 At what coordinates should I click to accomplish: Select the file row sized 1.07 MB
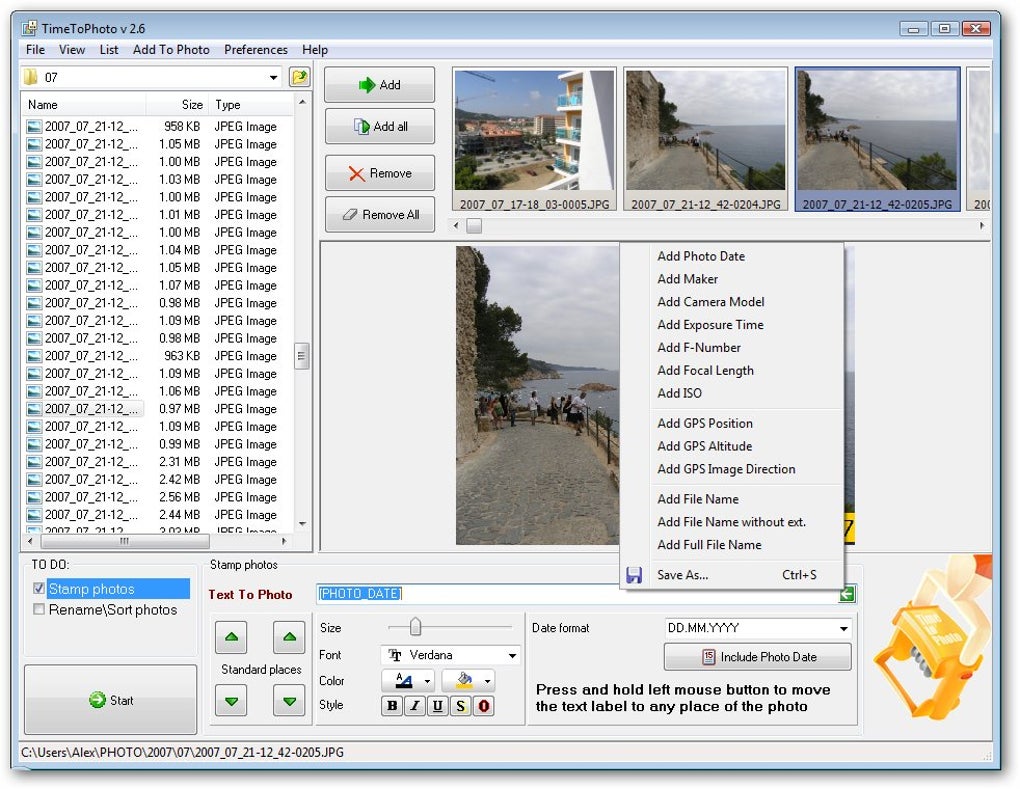click(x=158, y=286)
